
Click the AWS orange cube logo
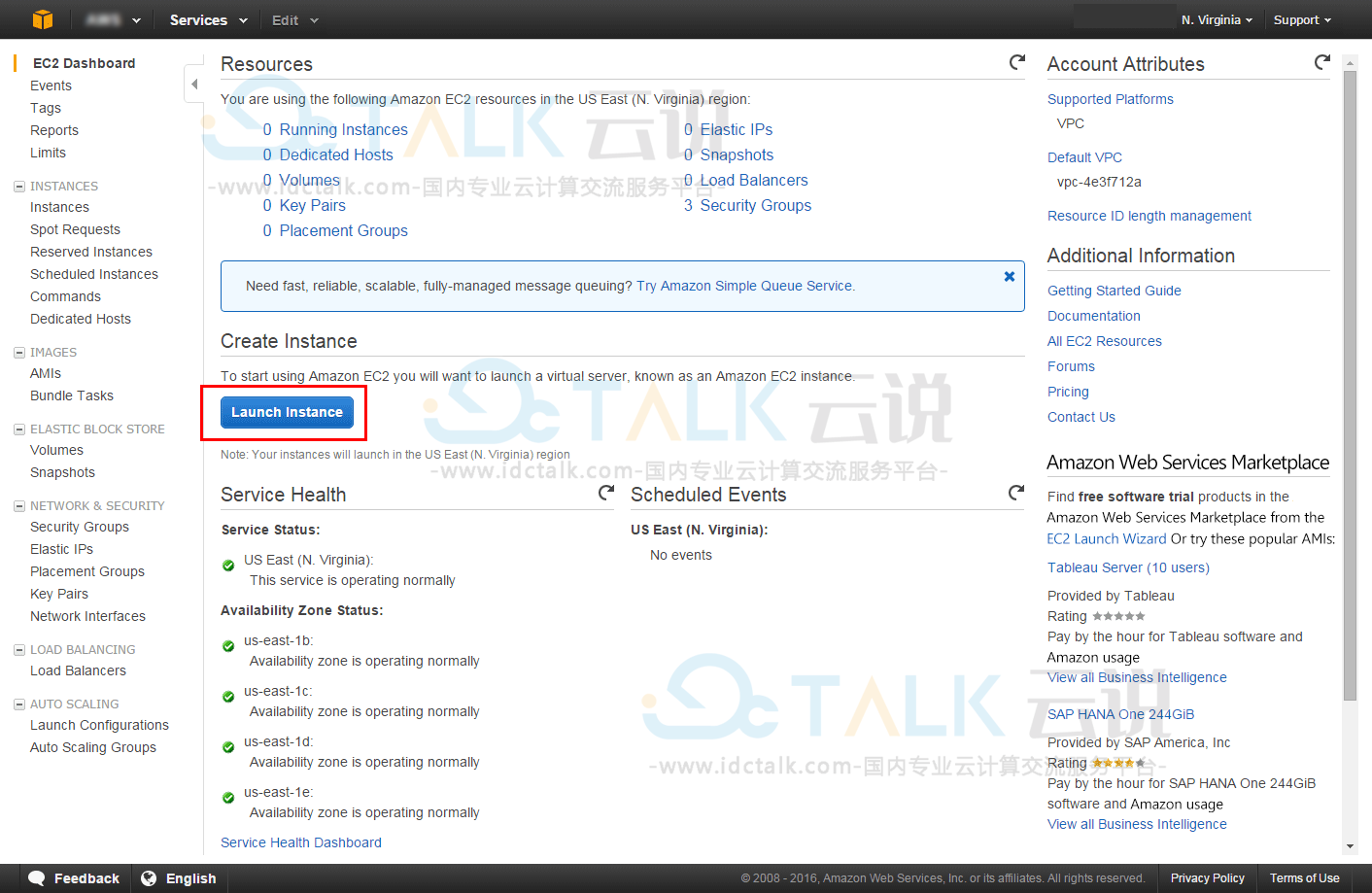click(43, 19)
